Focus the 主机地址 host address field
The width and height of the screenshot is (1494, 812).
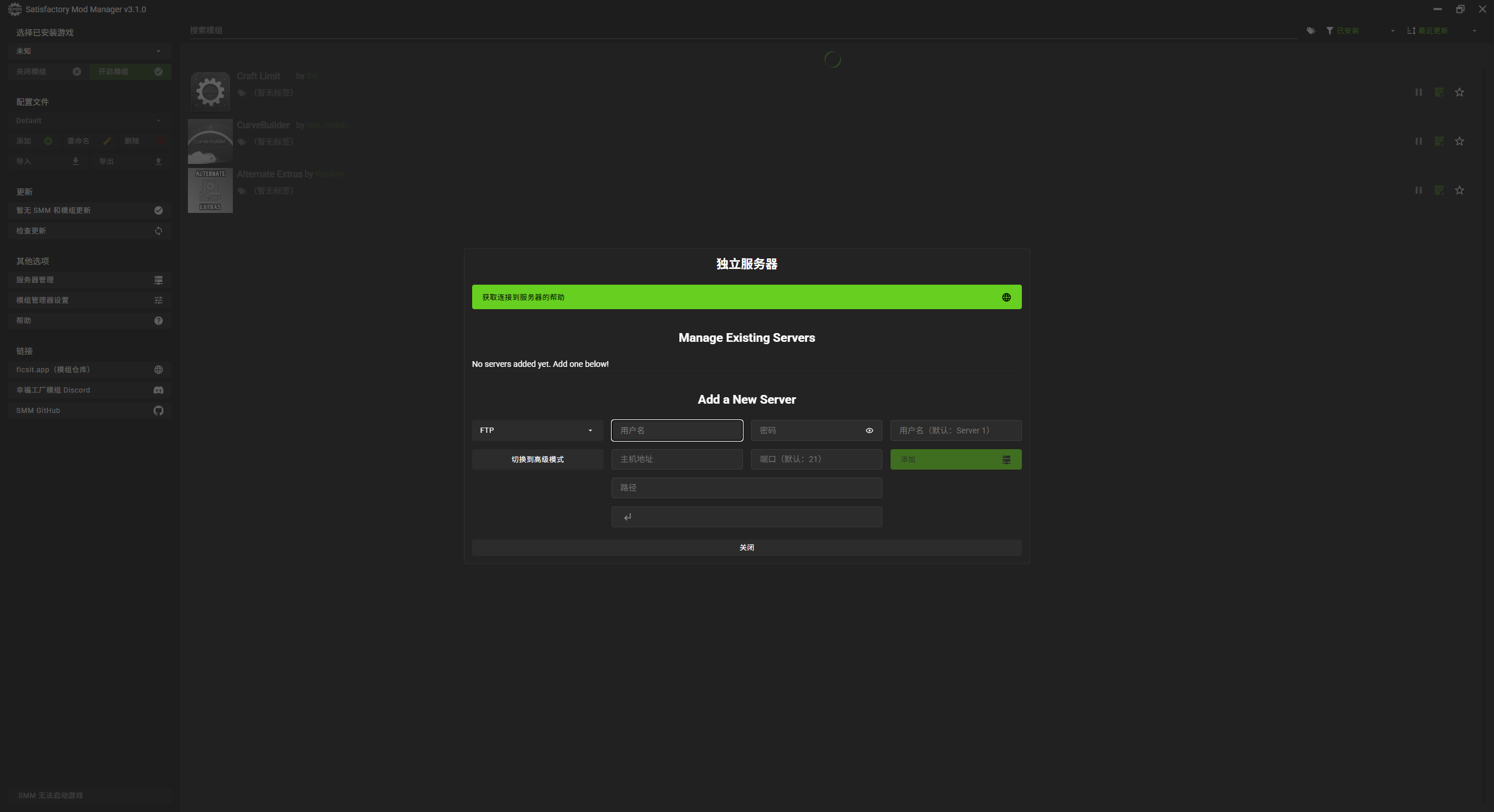pos(677,459)
